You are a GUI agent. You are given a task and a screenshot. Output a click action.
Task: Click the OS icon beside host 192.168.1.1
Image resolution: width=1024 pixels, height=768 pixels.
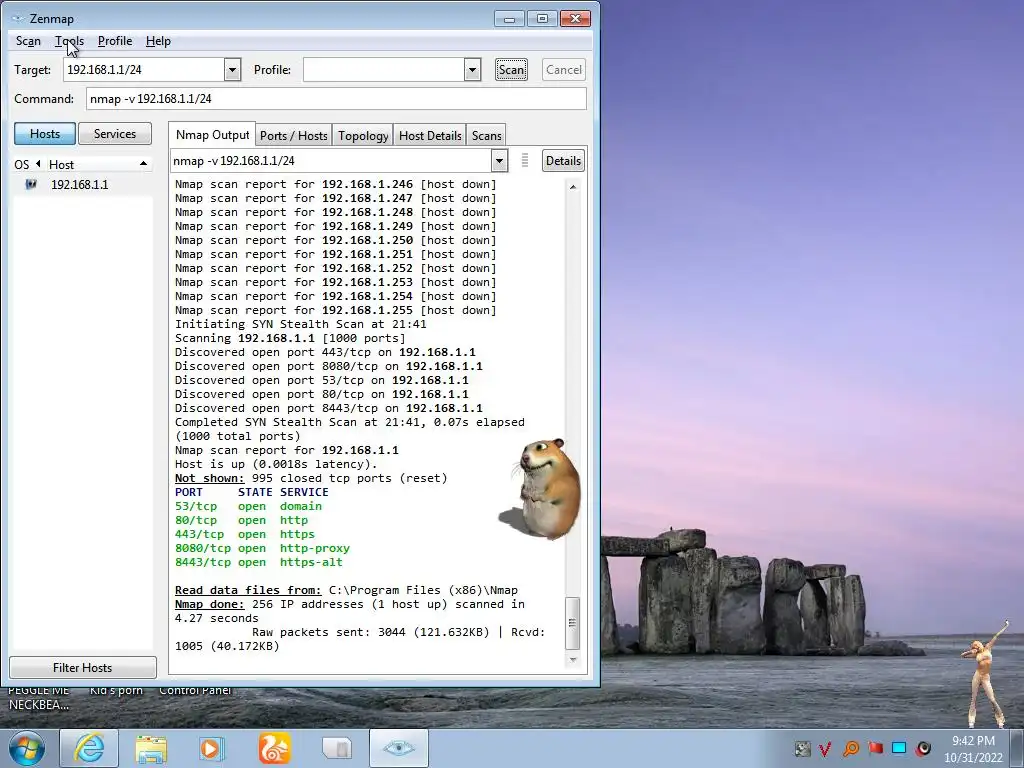31,185
